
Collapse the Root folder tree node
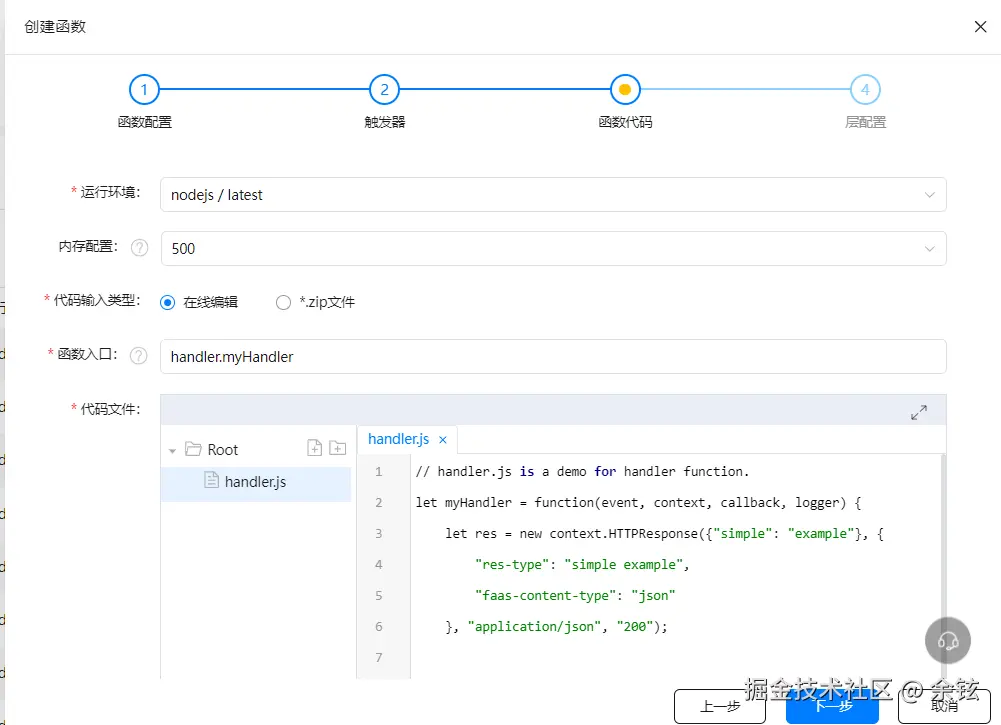click(x=173, y=450)
